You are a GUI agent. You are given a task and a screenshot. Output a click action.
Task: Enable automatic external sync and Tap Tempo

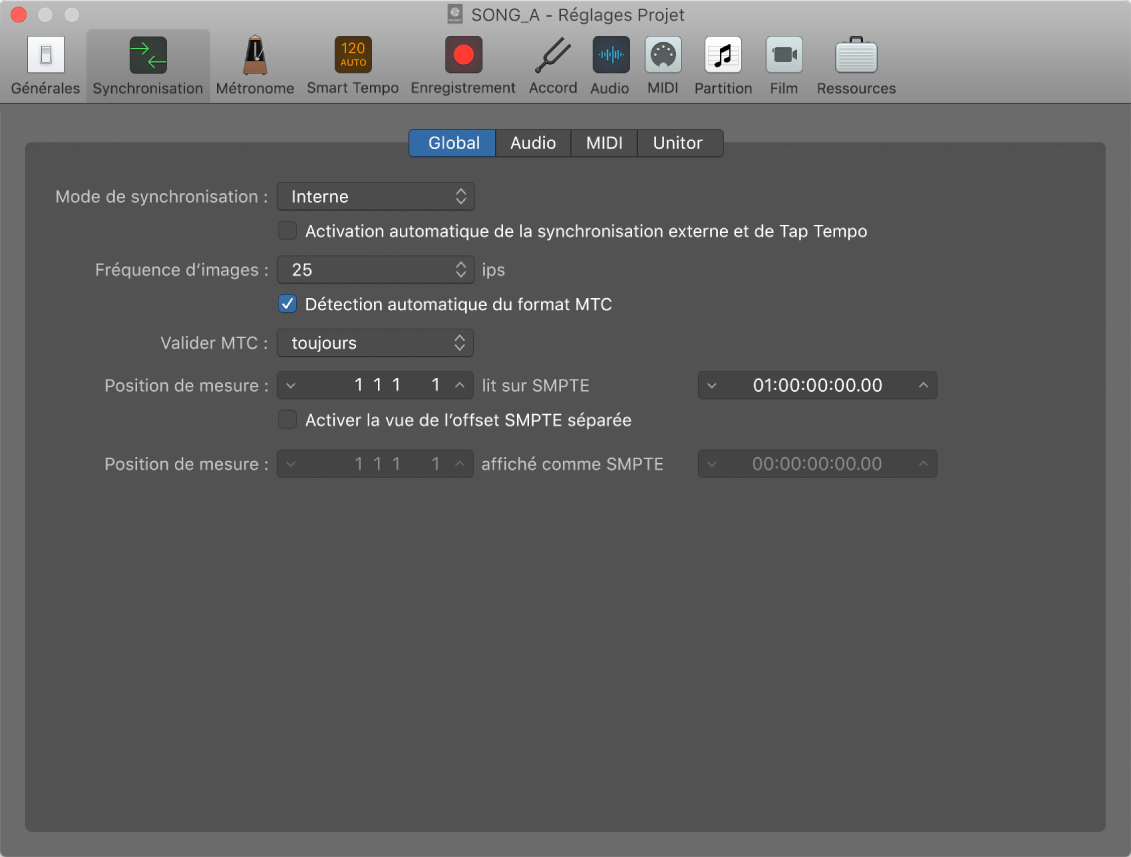coord(288,231)
